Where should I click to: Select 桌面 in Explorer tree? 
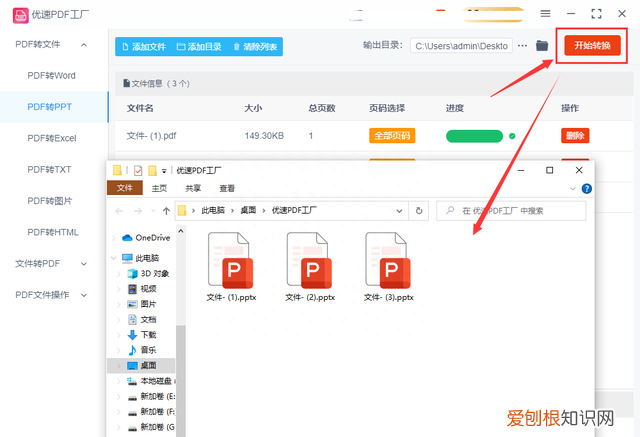coord(141,366)
